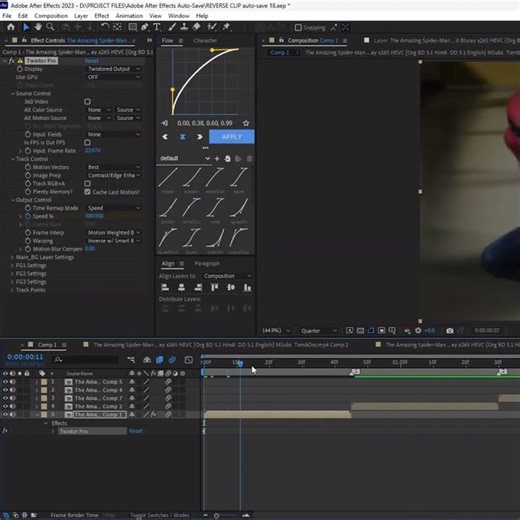Align layers to bottom edge
This screenshot has width=520, height=520.
(x=247, y=287)
